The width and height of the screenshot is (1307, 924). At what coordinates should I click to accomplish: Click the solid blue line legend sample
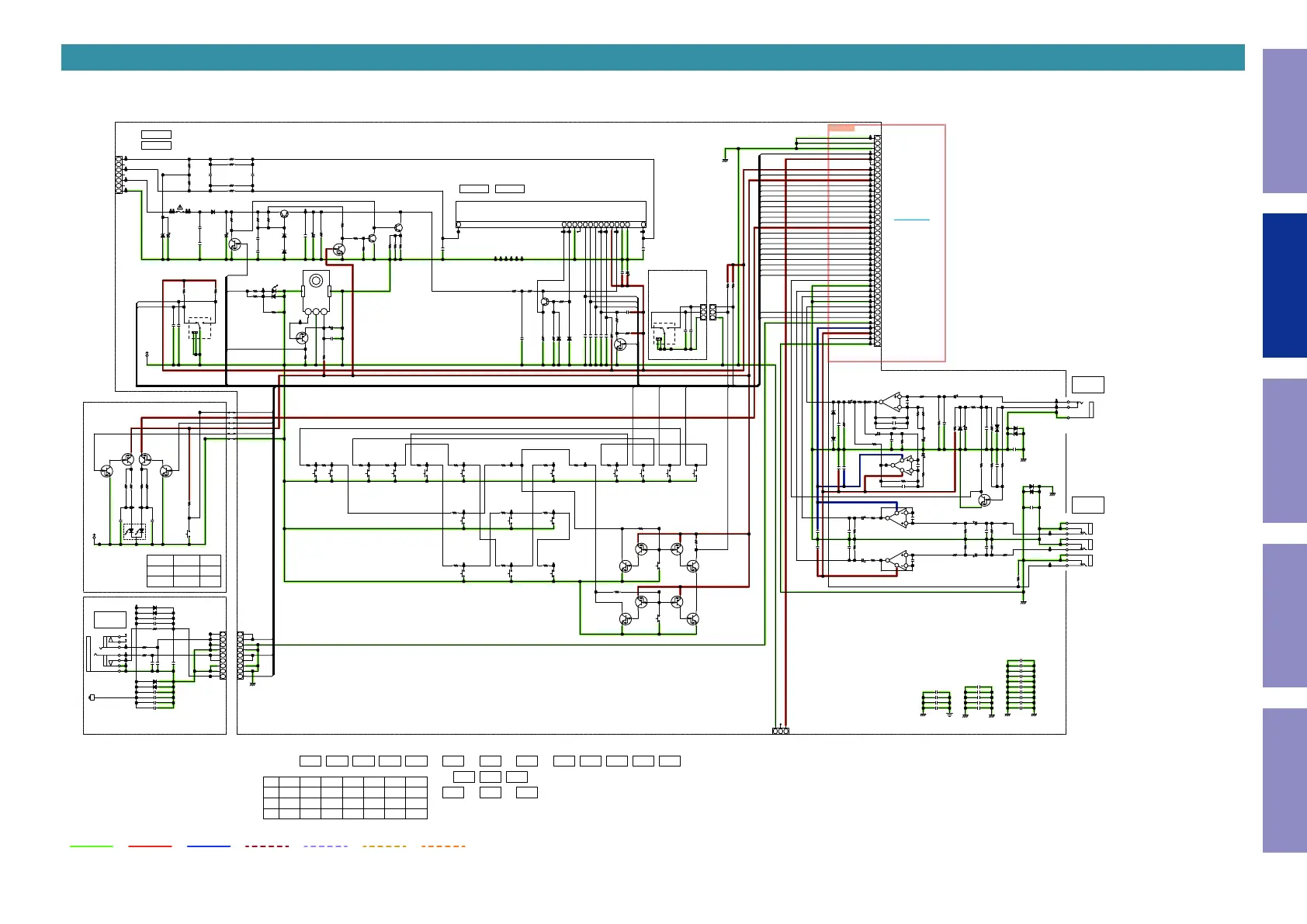[209, 846]
